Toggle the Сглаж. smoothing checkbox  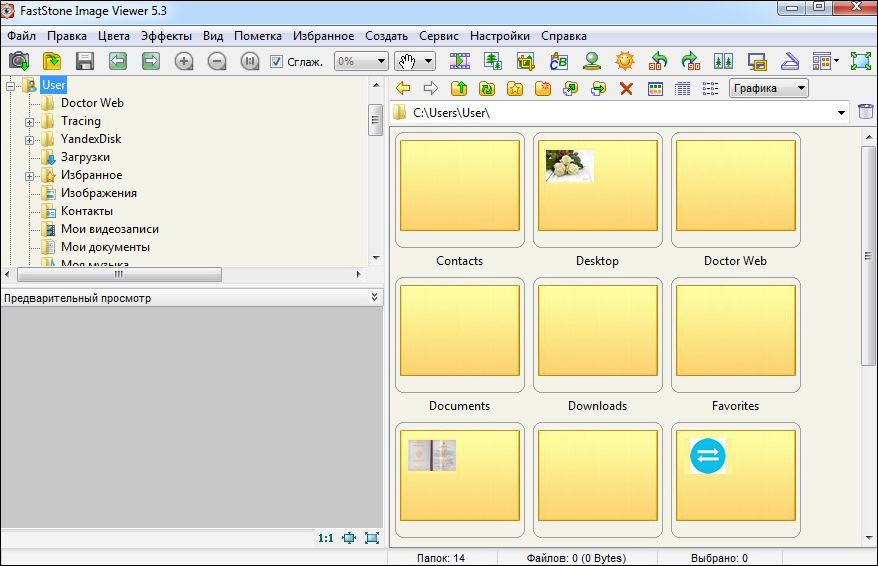277,61
